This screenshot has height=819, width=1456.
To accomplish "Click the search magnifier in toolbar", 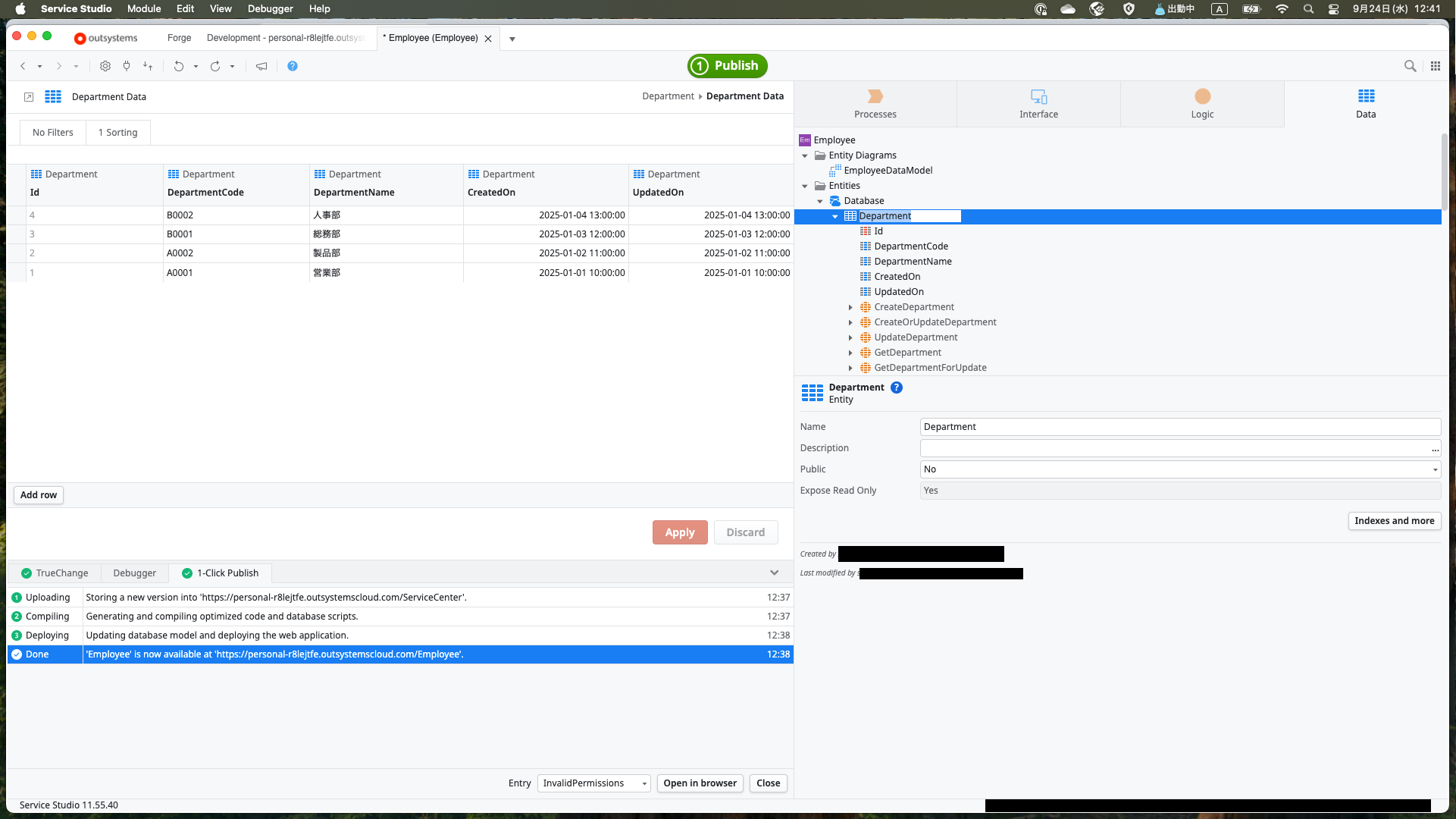I will tap(1410, 66).
